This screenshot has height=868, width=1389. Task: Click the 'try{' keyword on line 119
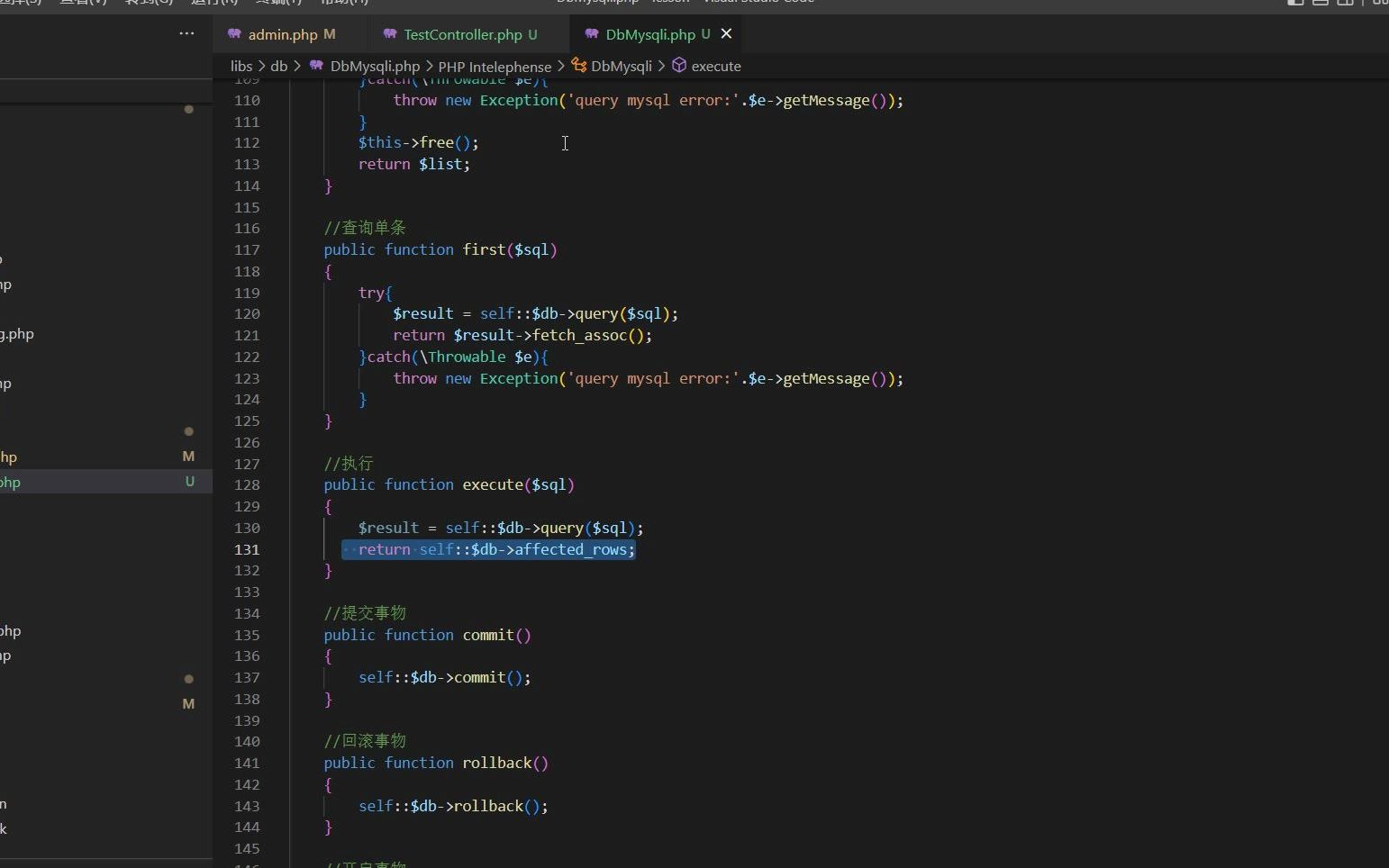coord(376,293)
